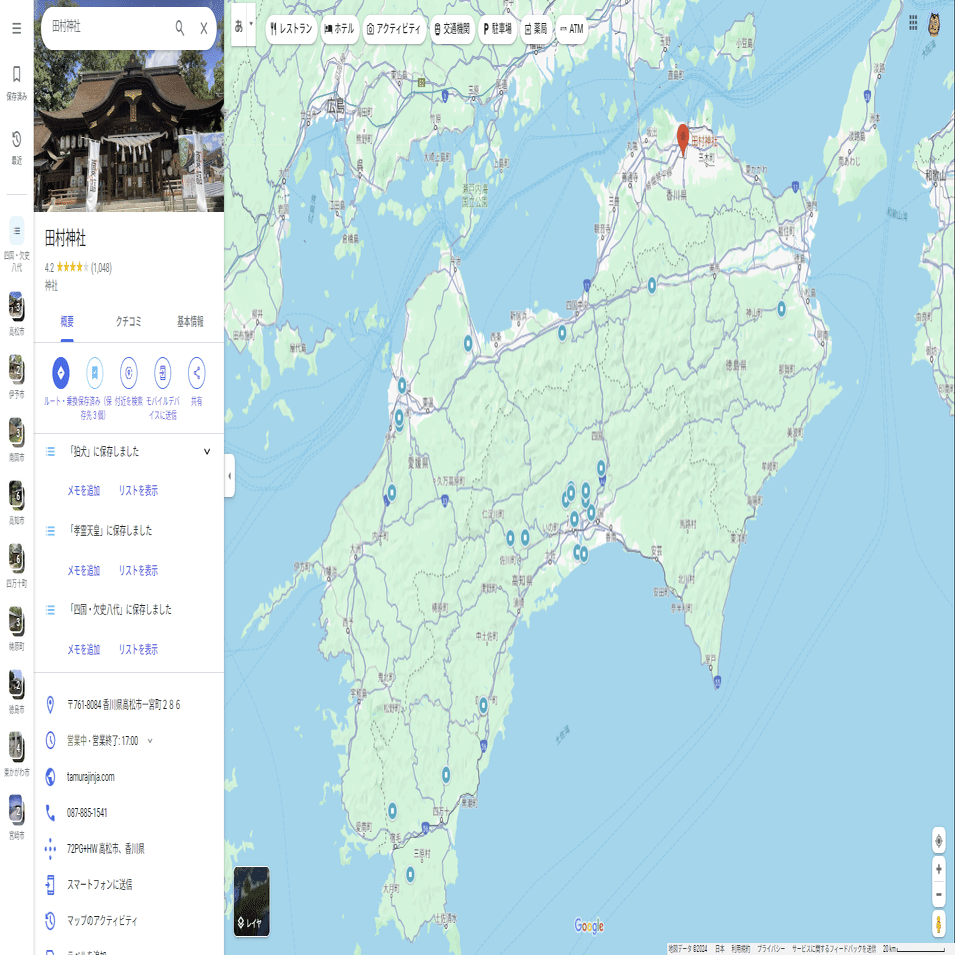This screenshot has height=955, width=955.
Task: Filter by 駐車場 chip
Action: point(498,29)
